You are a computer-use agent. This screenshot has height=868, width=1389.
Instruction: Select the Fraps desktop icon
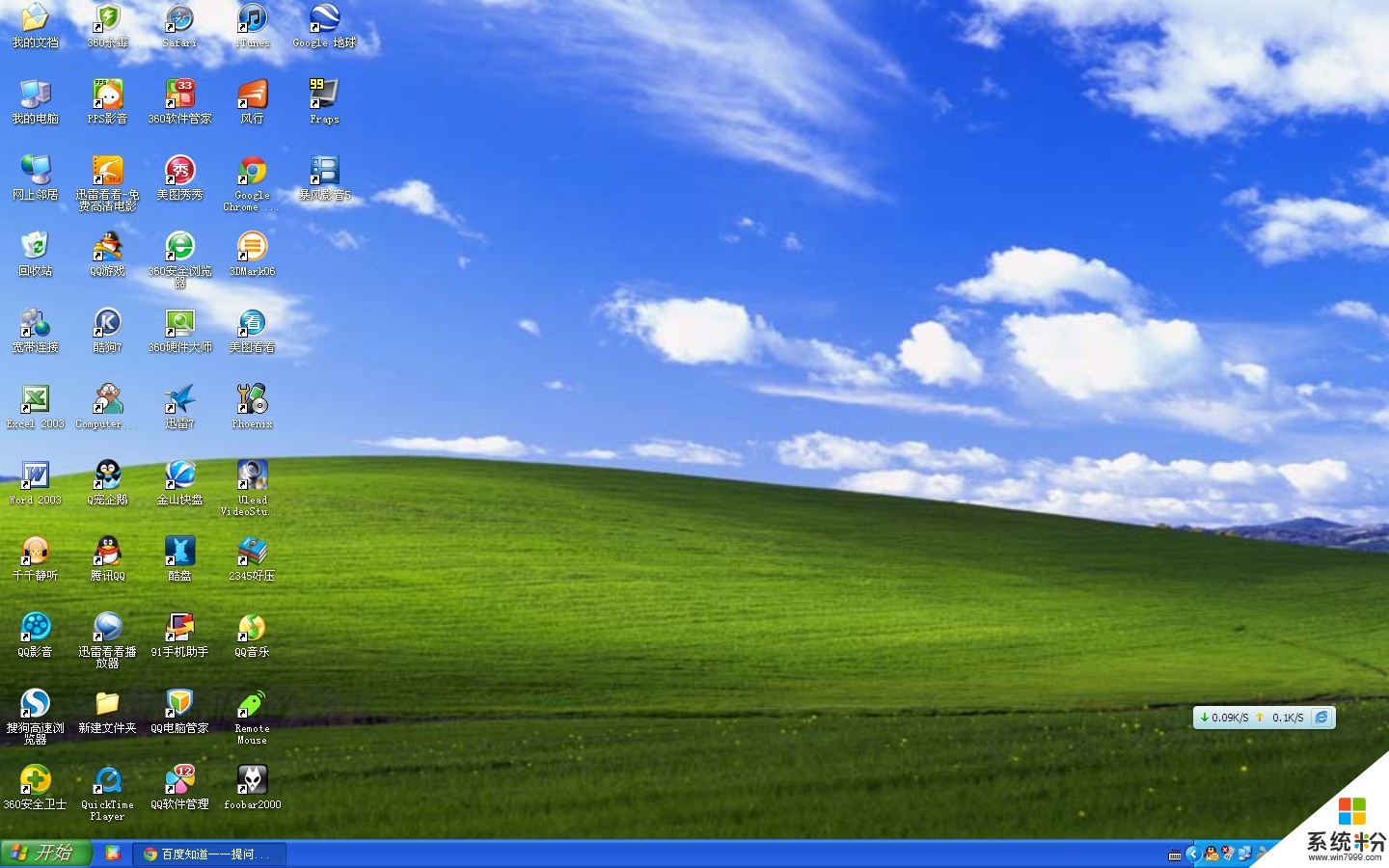(x=324, y=95)
